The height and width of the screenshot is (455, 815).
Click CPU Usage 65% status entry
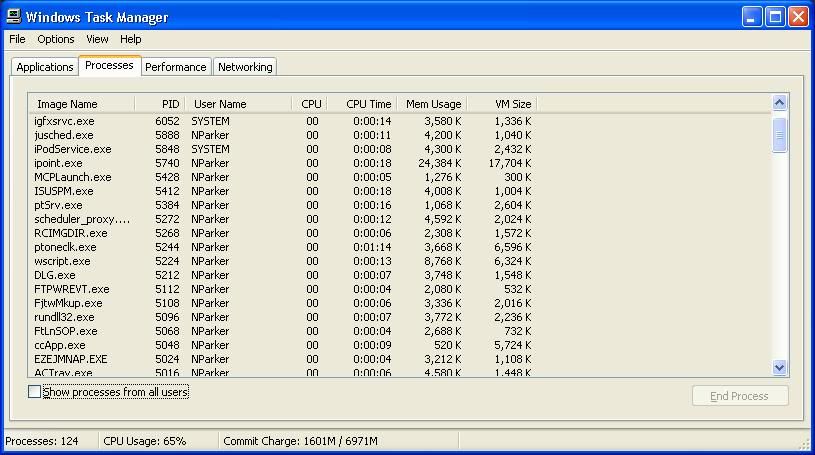click(144, 441)
